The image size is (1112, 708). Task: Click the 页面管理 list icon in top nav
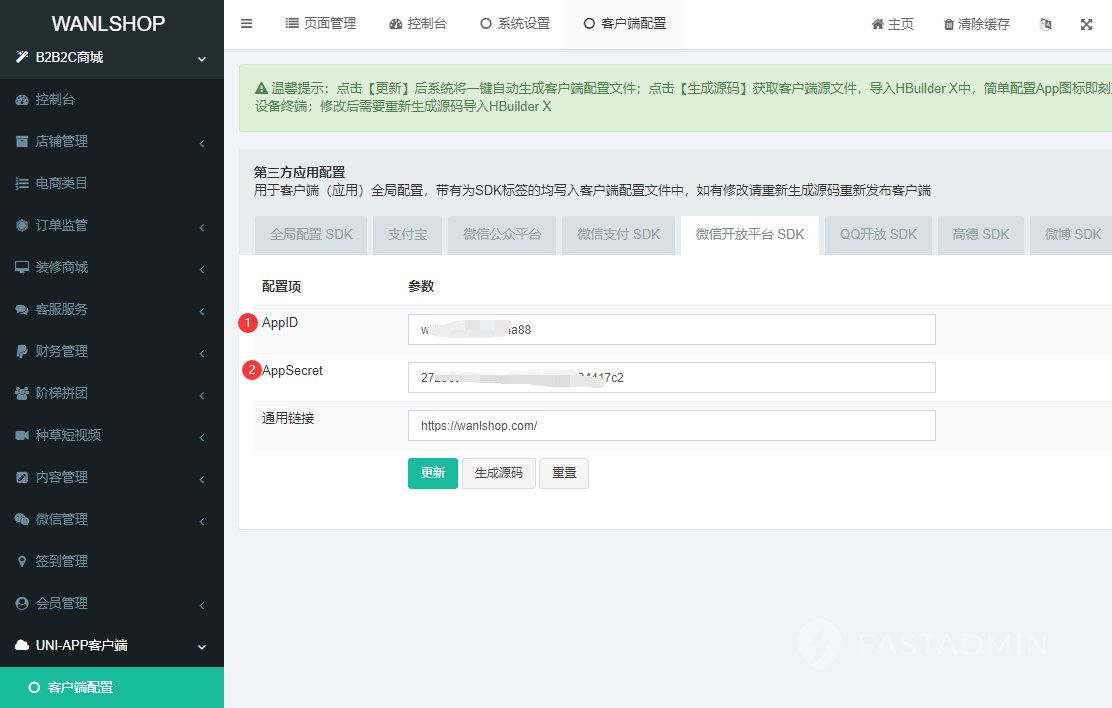point(291,23)
